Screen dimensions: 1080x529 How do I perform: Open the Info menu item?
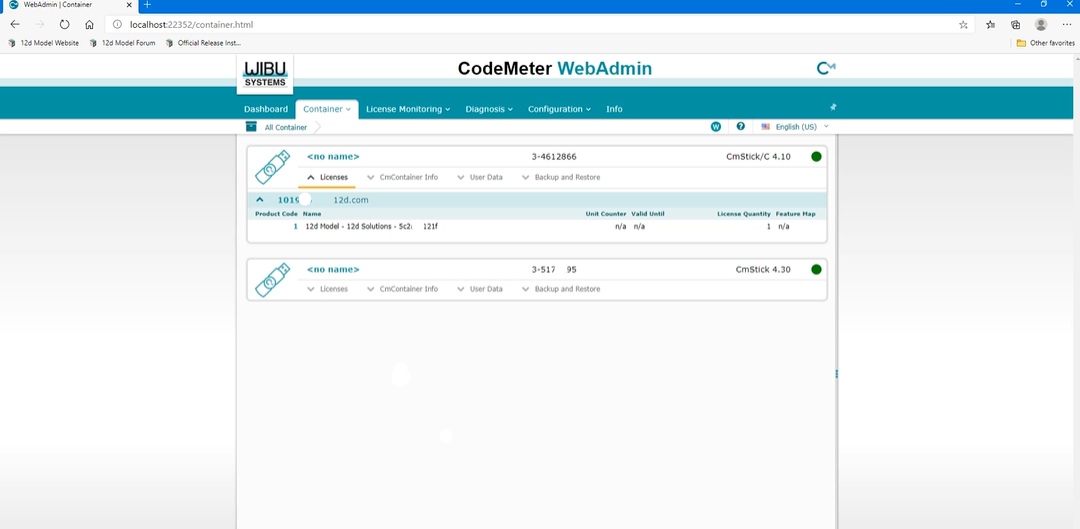(x=614, y=109)
